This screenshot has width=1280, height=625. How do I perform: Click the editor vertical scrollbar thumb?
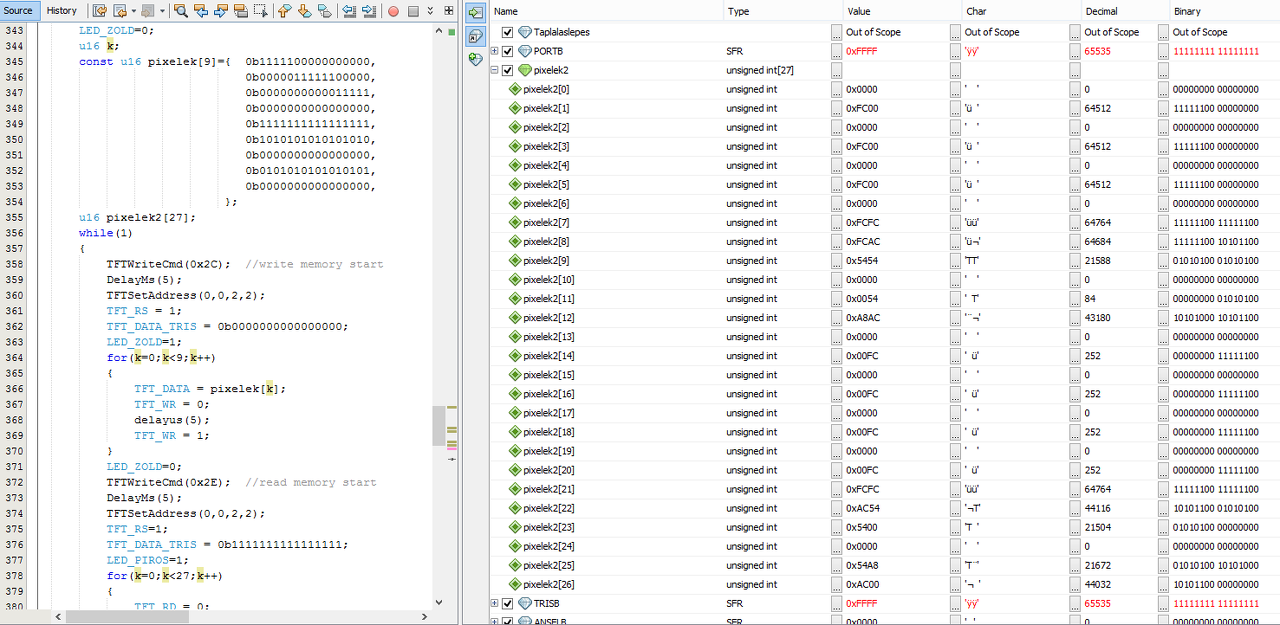pos(438,427)
